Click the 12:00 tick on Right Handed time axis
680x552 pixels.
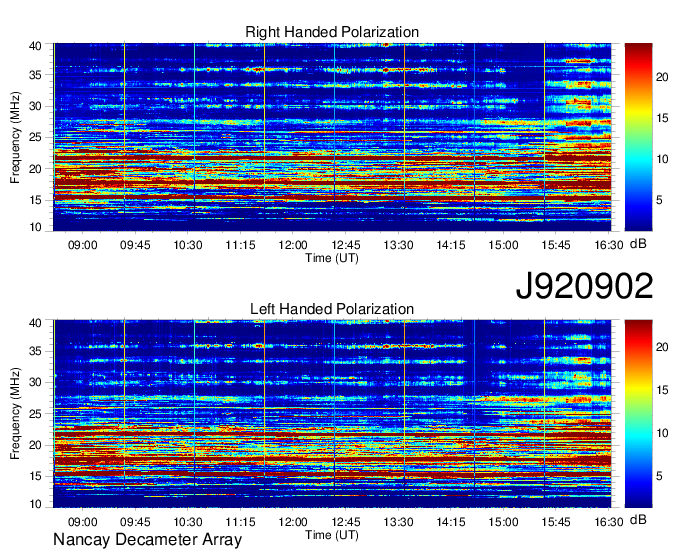[293, 245]
